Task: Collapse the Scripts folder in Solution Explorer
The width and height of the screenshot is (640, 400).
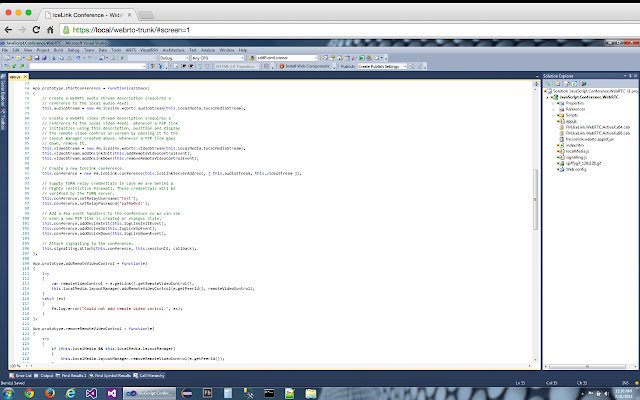Action: pyautogui.click(x=551, y=116)
